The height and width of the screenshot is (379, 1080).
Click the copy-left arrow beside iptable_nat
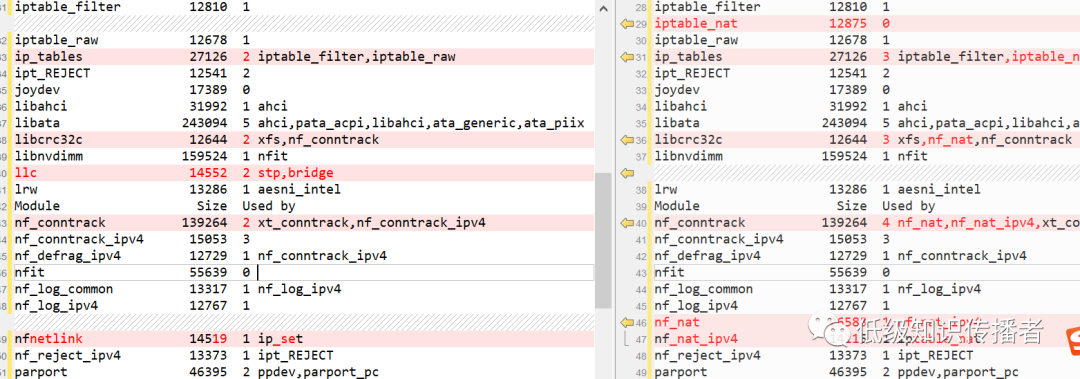point(627,24)
